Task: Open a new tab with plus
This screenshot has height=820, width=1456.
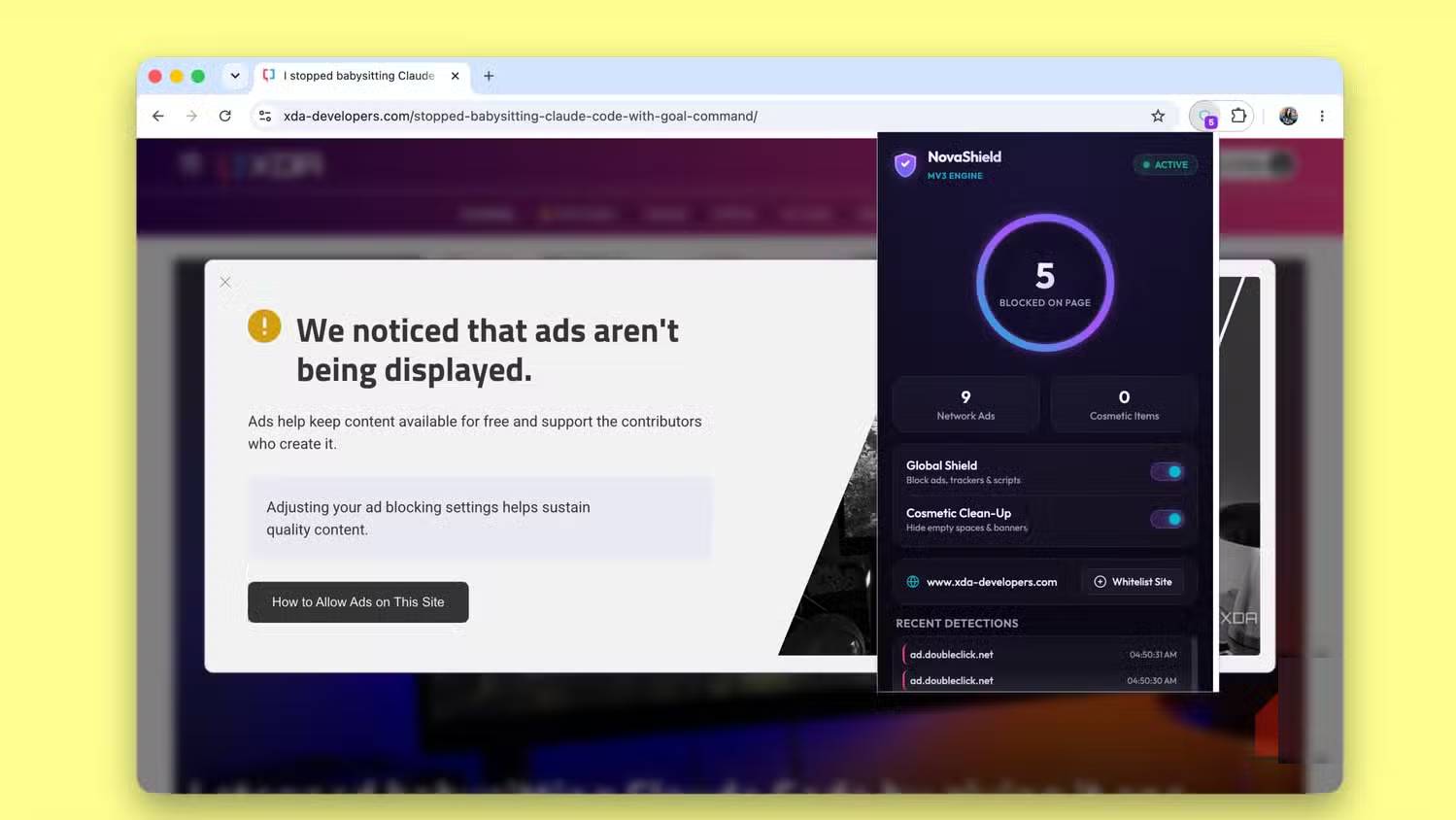Action: point(489,76)
